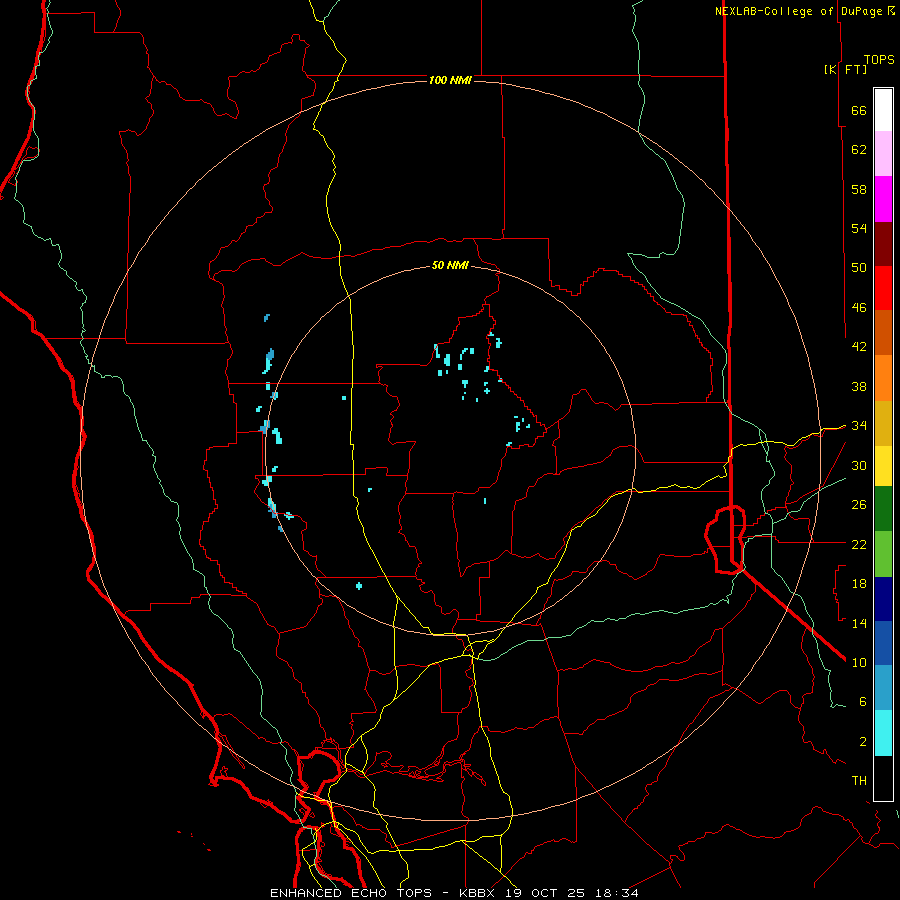
Task: Click the "2" legend value
Action: [x=863, y=742]
